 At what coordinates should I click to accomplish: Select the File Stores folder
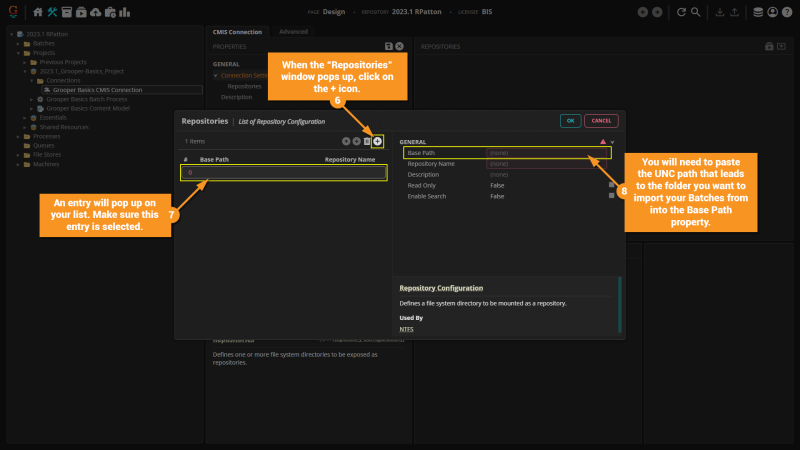[x=46, y=155]
